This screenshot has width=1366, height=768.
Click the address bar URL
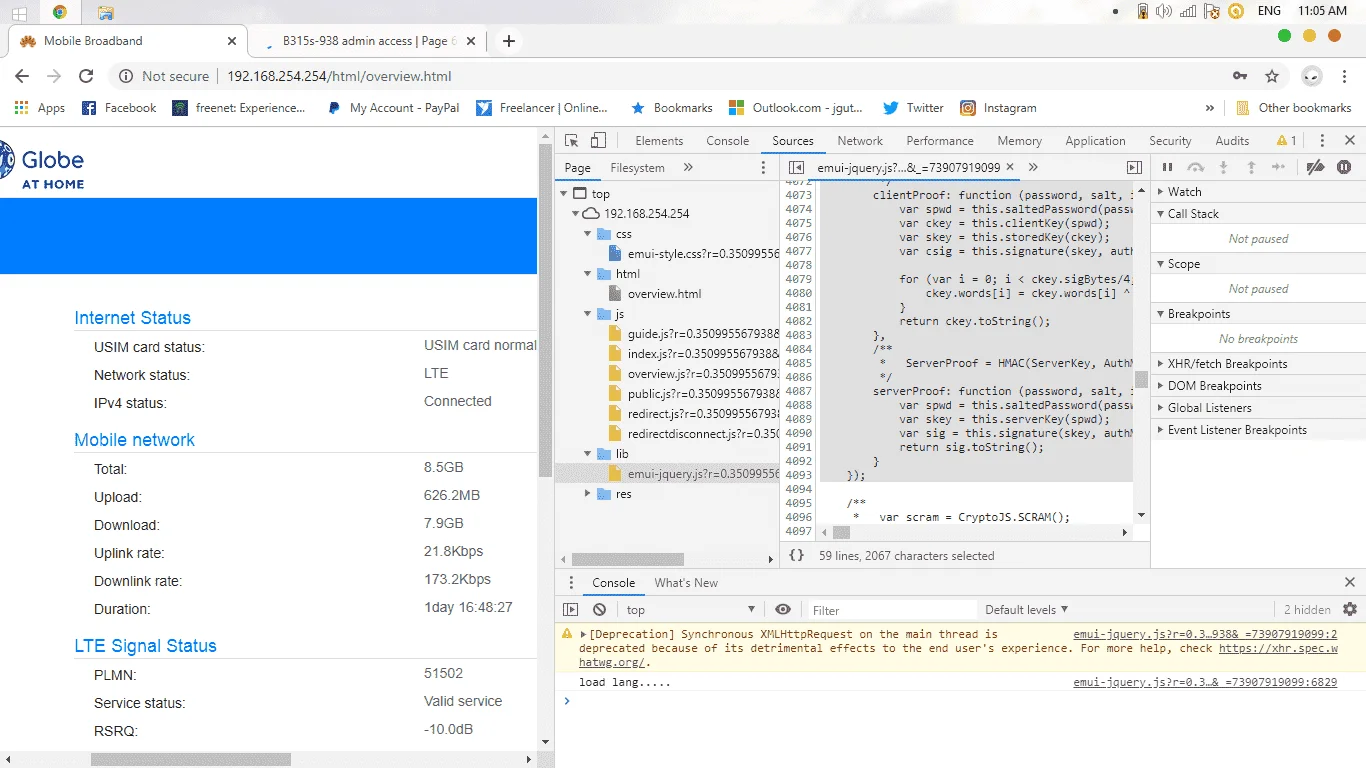(x=339, y=76)
